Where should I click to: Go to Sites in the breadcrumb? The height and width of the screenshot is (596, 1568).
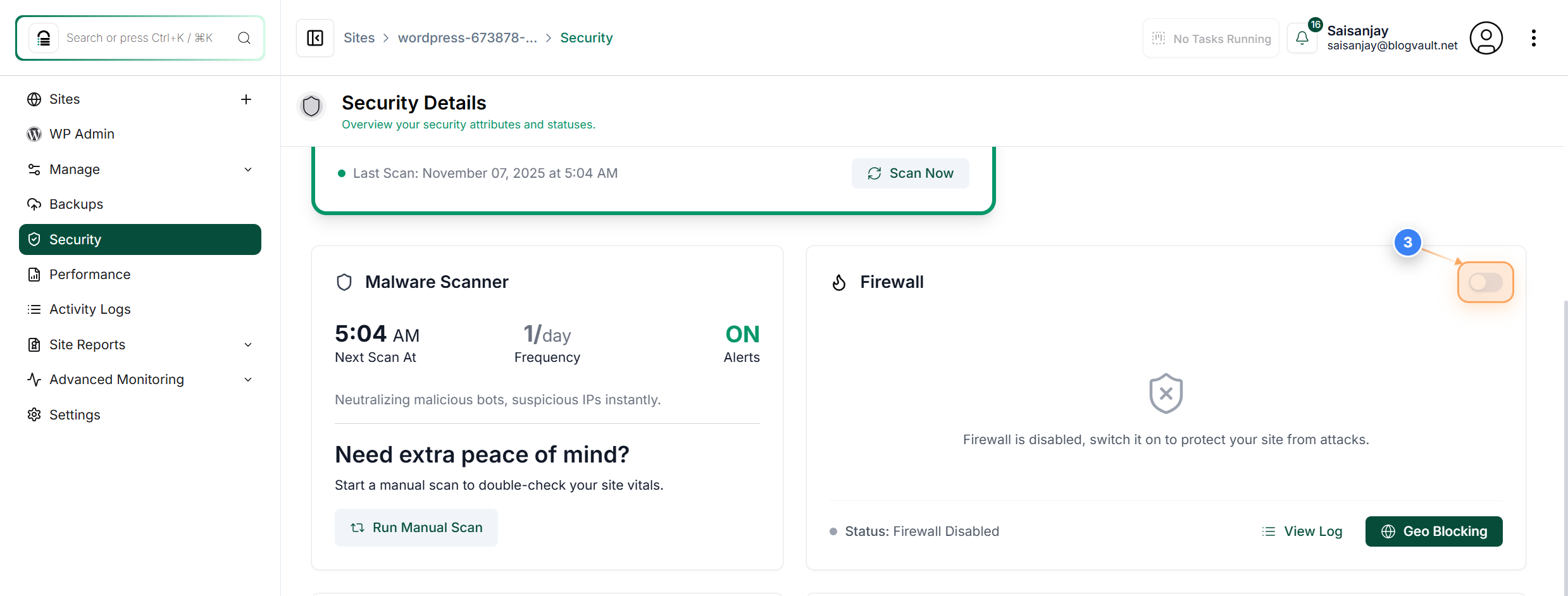point(359,37)
